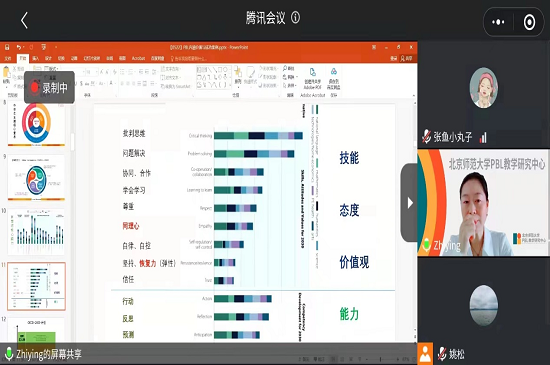Open the shapes gallery in the ribbon
The width and height of the screenshot is (550, 365).
tap(214, 77)
